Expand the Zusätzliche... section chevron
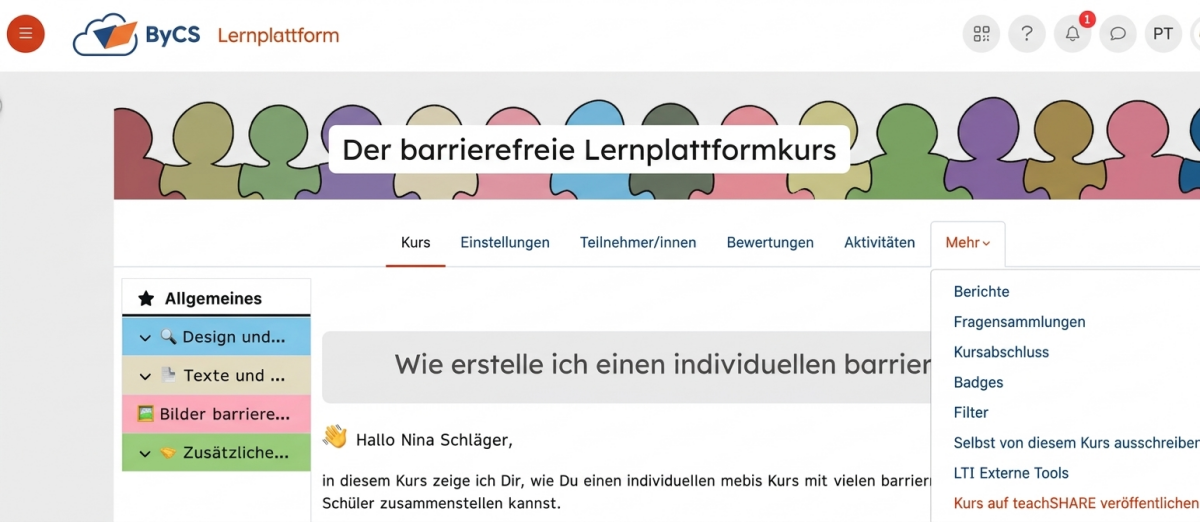 click(x=145, y=453)
